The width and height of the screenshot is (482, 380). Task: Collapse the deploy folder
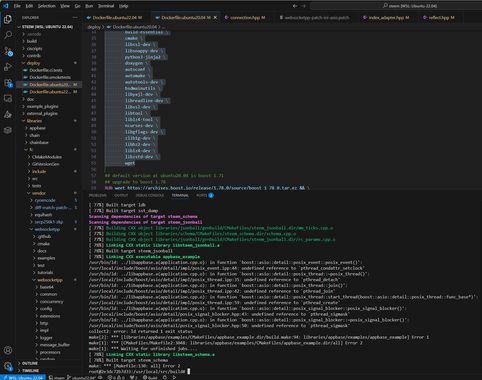tap(33, 63)
